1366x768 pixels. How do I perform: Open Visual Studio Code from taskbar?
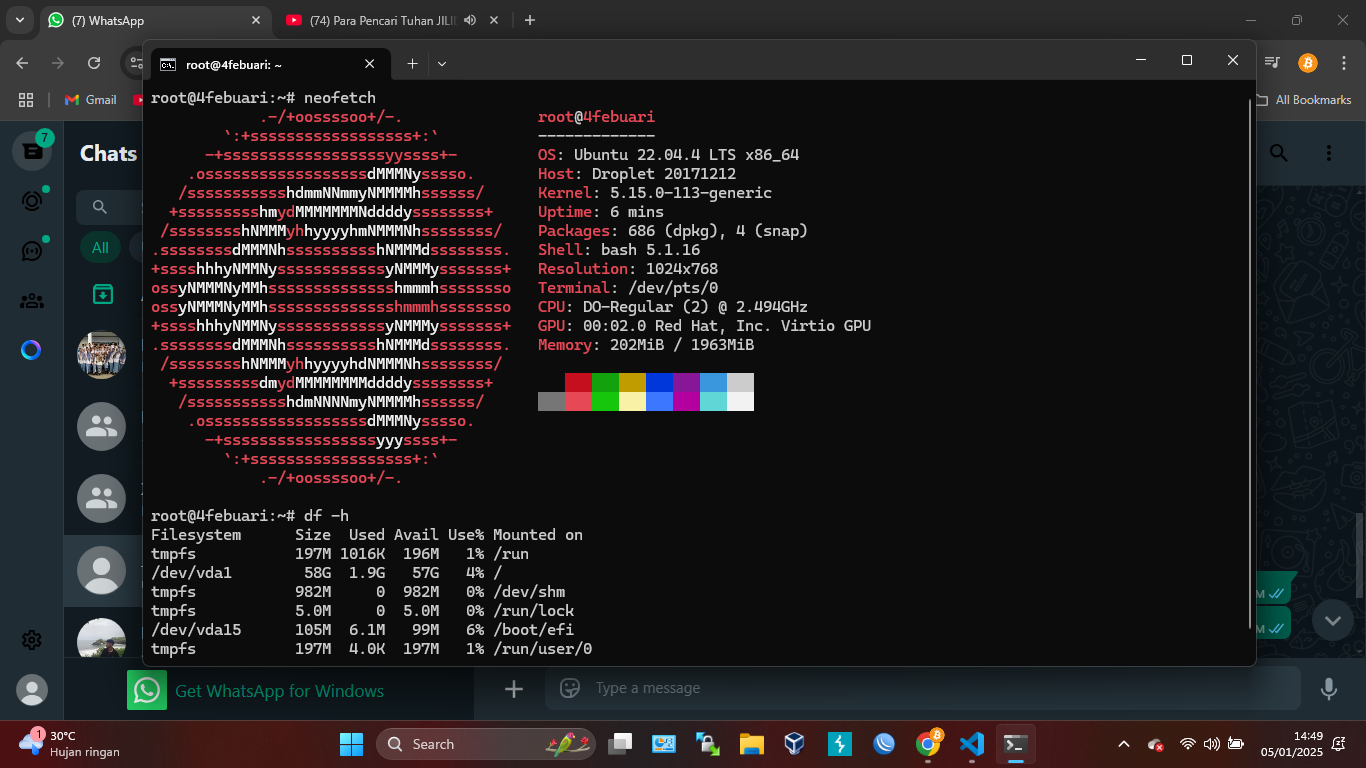pyautogui.click(x=972, y=744)
